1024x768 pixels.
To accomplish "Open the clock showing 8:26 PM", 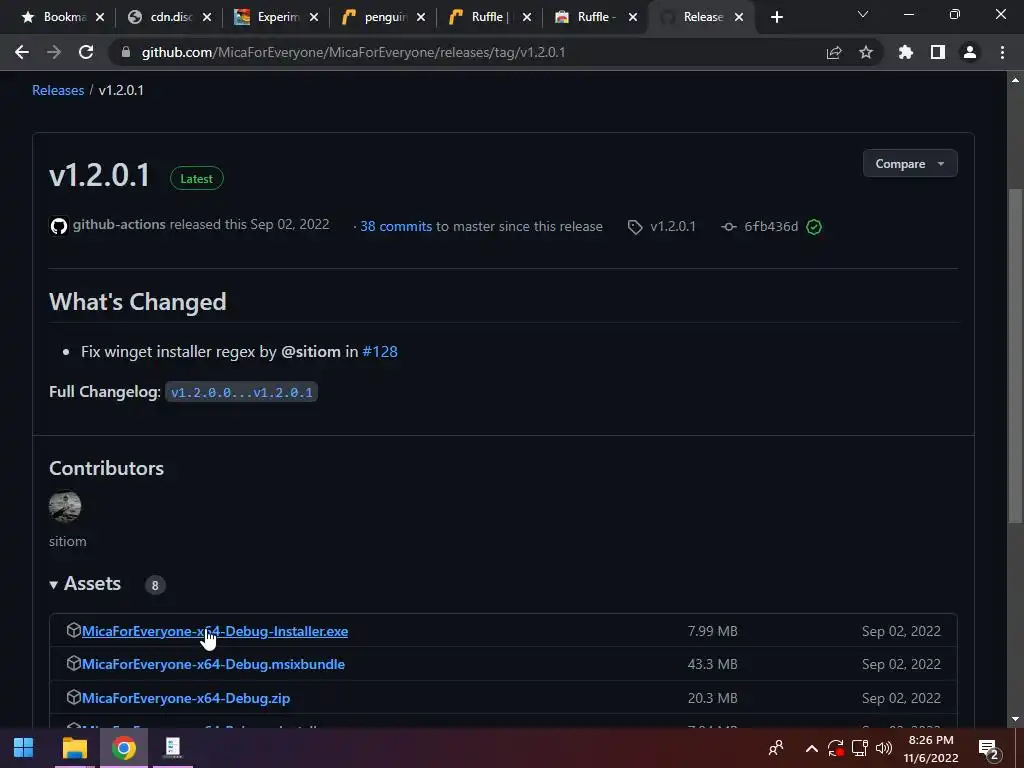I will pos(931,748).
